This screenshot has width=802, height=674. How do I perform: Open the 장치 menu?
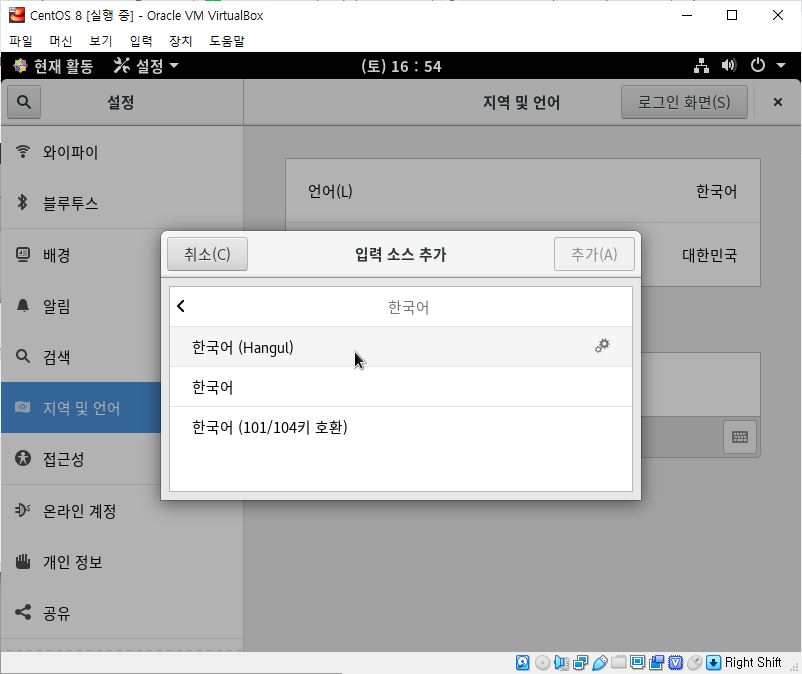(180, 40)
